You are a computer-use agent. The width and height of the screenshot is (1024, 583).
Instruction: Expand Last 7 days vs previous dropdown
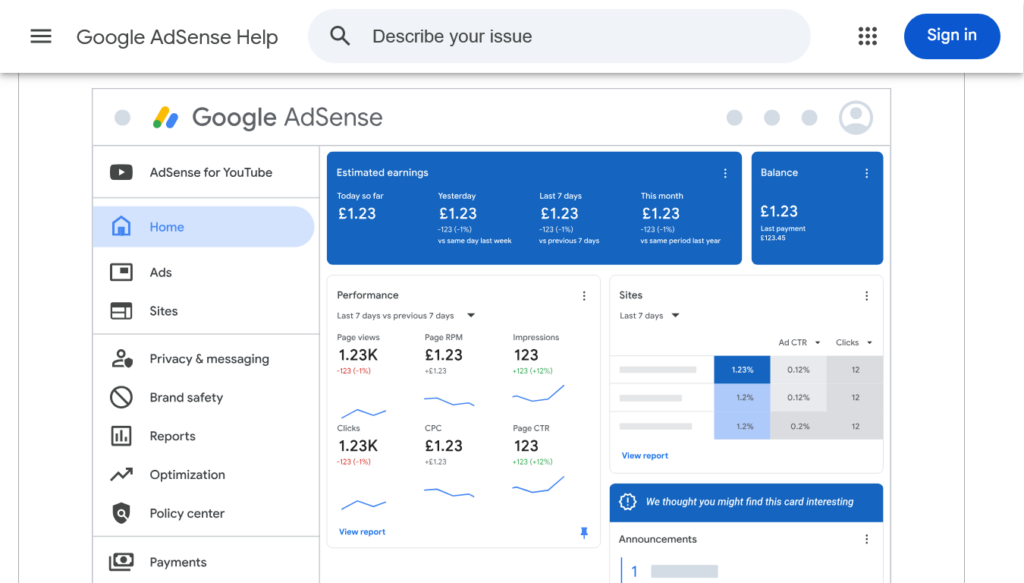(471, 315)
